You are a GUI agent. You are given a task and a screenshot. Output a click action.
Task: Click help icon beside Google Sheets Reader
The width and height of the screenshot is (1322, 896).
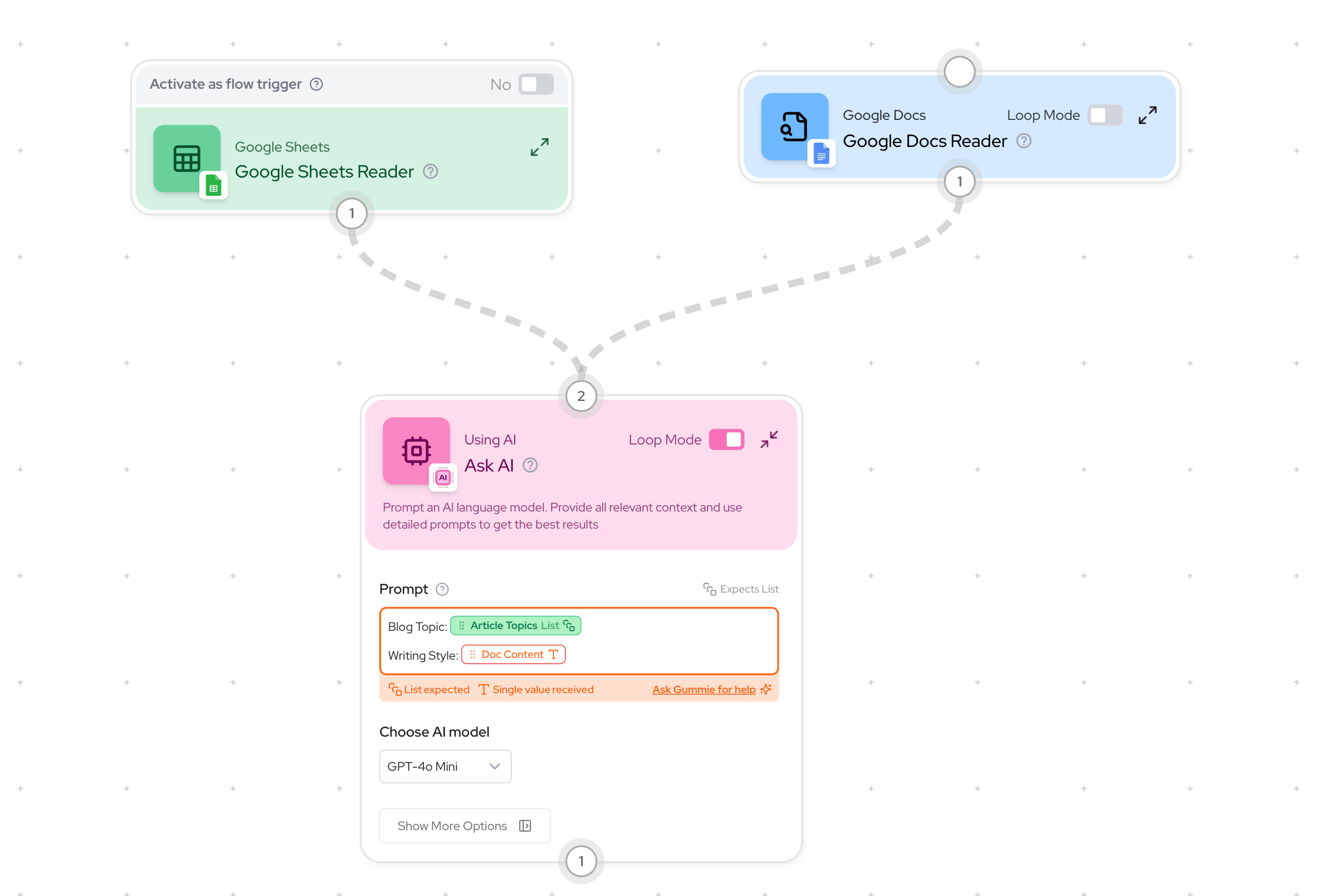click(x=430, y=172)
